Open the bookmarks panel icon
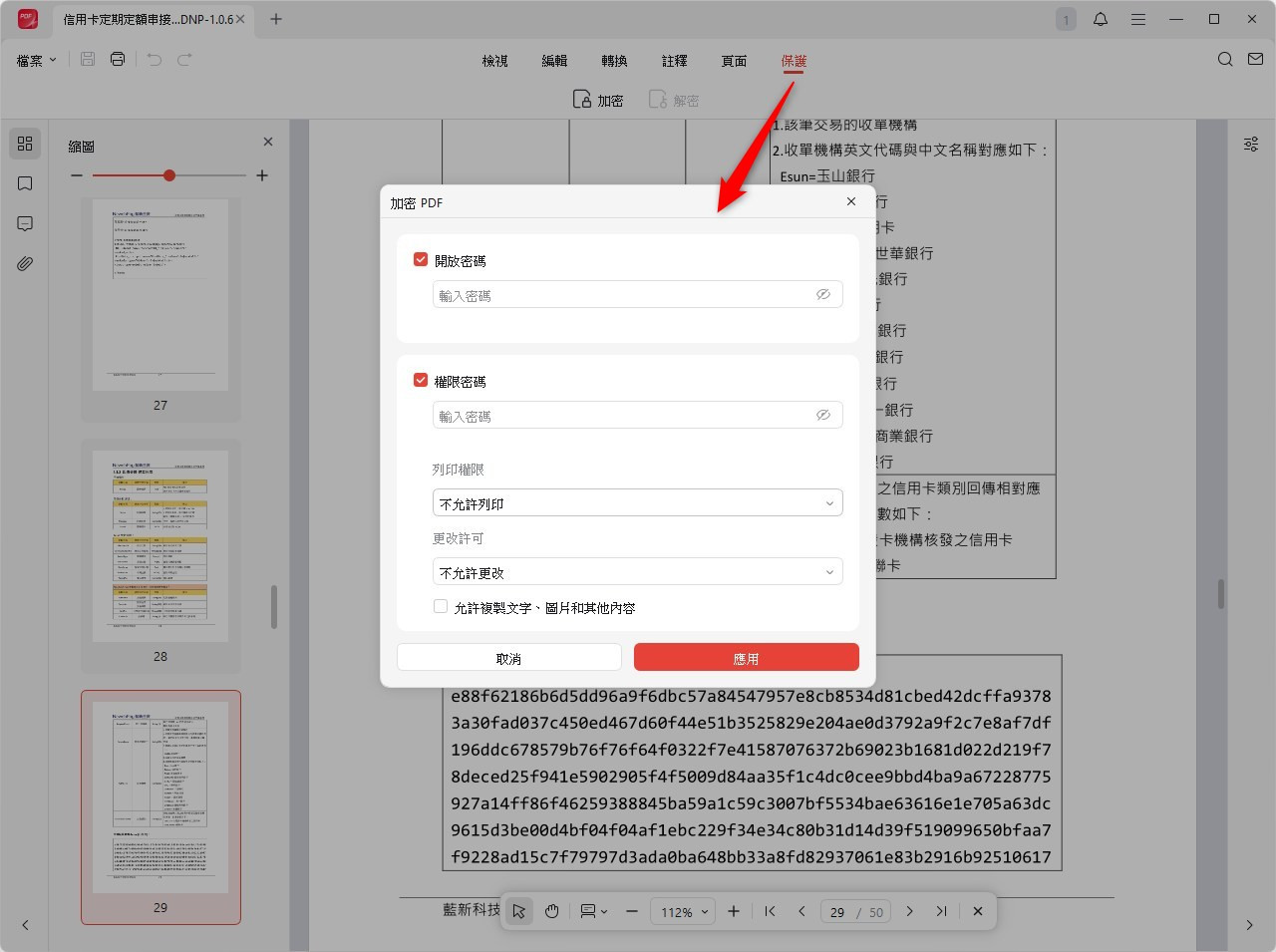Viewport: 1276px width, 952px height. [25, 183]
